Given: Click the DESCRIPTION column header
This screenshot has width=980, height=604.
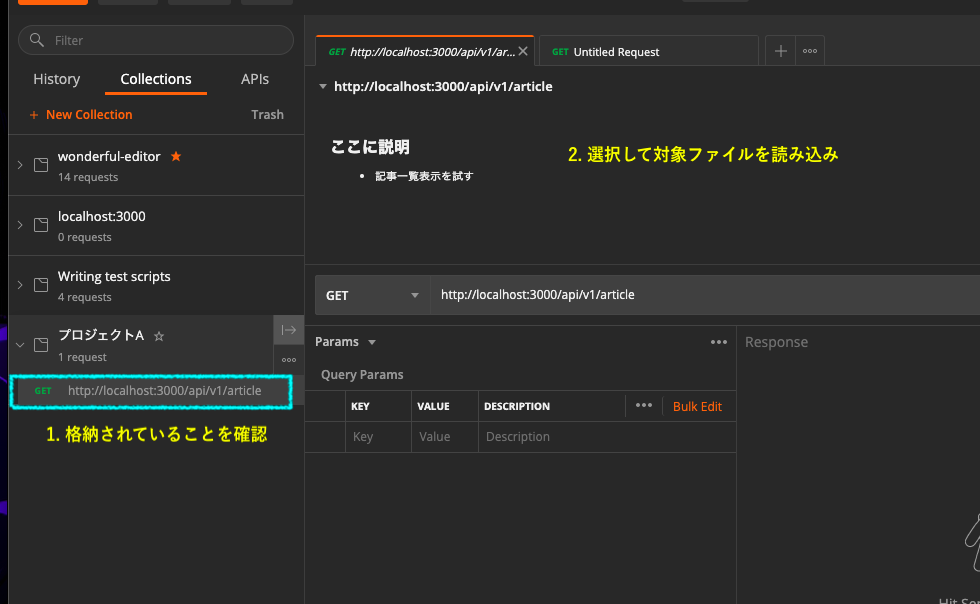Looking at the screenshot, I should (517, 406).
